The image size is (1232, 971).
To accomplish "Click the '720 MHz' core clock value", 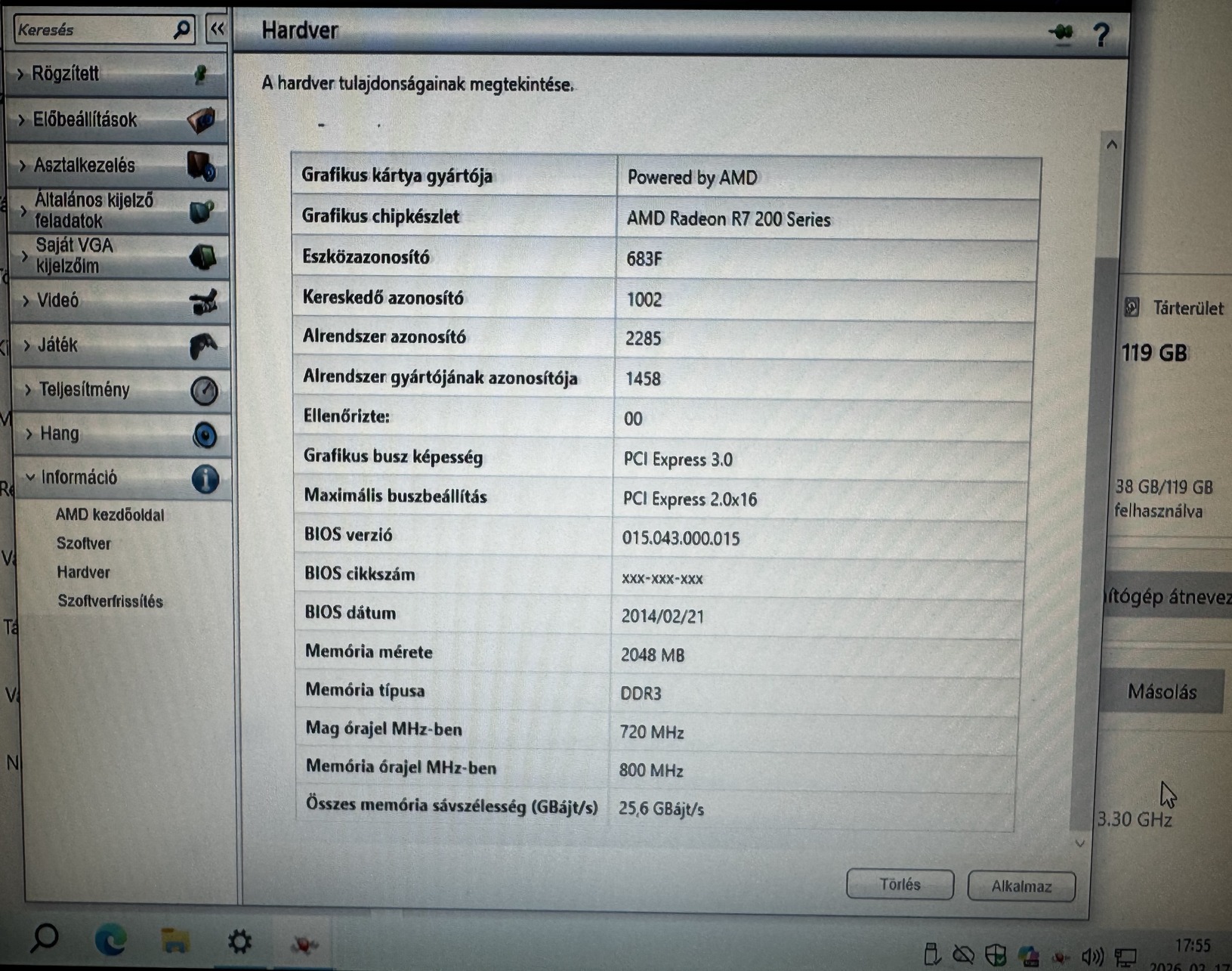I will [652, 732].
